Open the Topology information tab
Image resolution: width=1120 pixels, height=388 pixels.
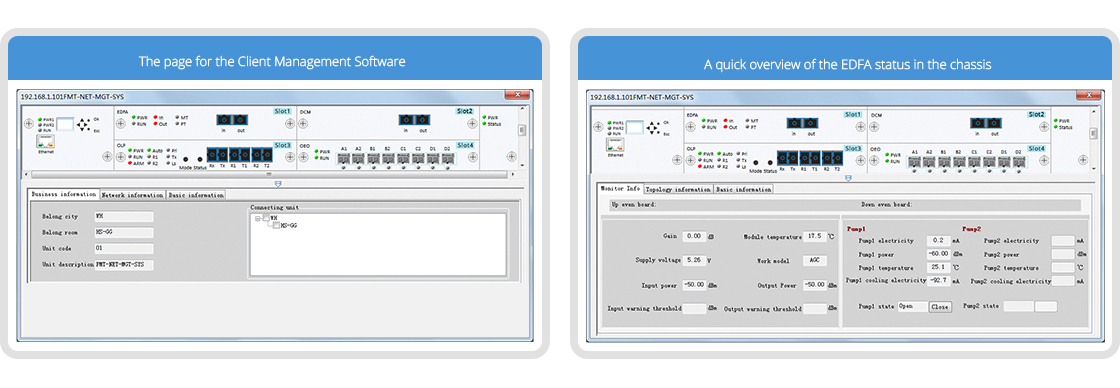678,189
